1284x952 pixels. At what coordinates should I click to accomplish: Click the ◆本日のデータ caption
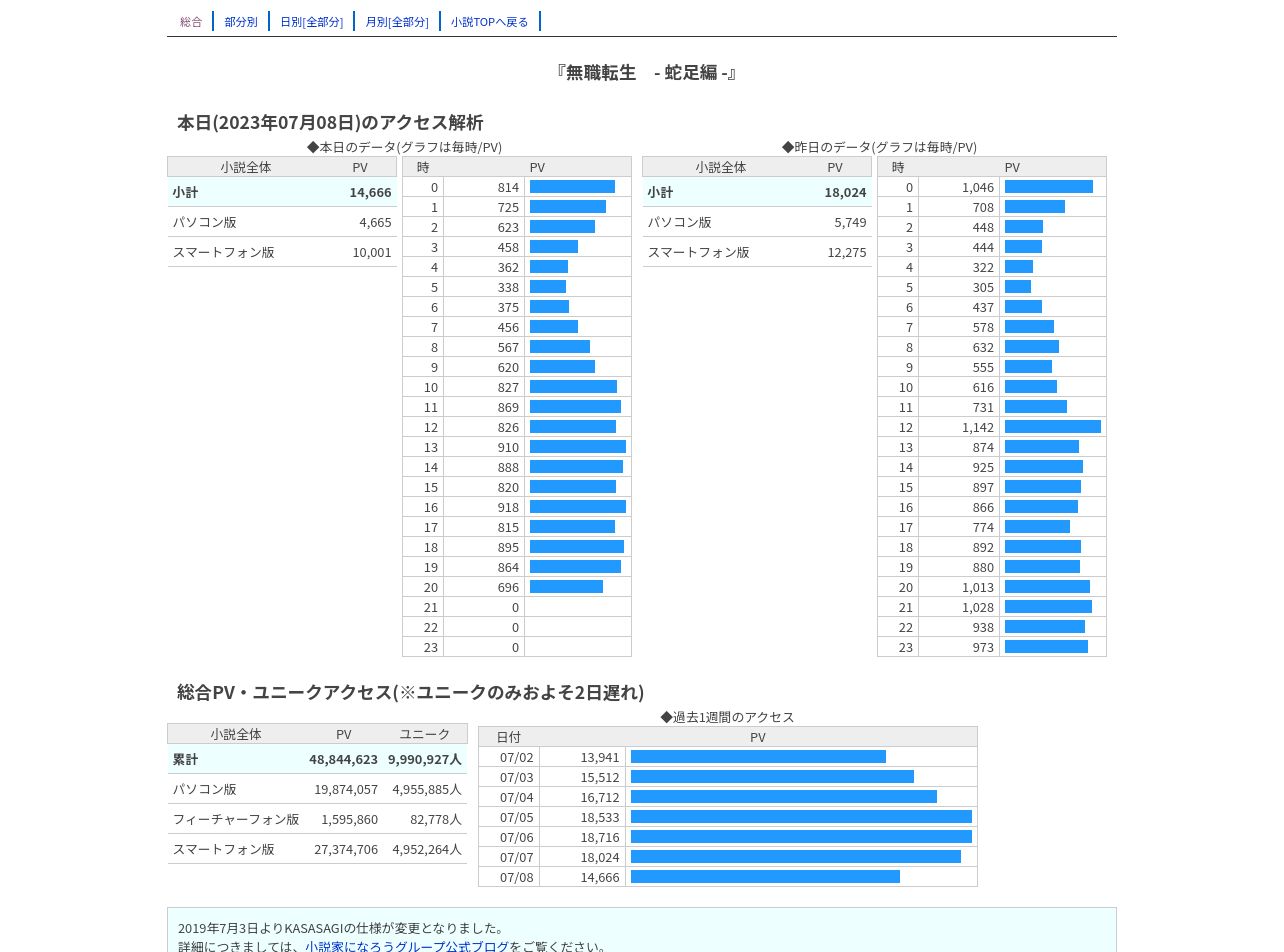404,147
